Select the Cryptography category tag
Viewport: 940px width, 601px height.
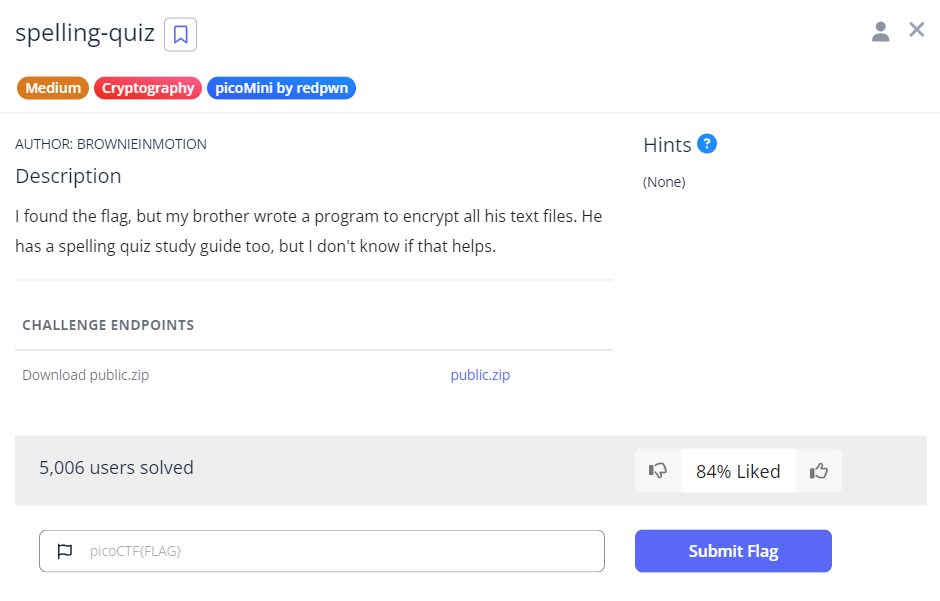tap(148, 88)
